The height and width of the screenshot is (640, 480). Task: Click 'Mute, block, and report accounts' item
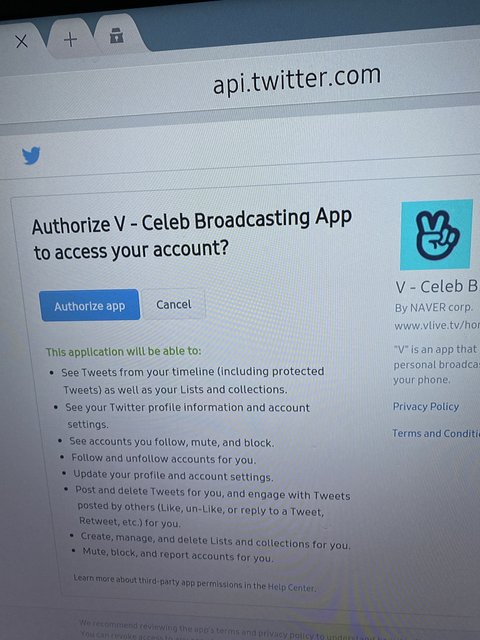coord(178,555)
